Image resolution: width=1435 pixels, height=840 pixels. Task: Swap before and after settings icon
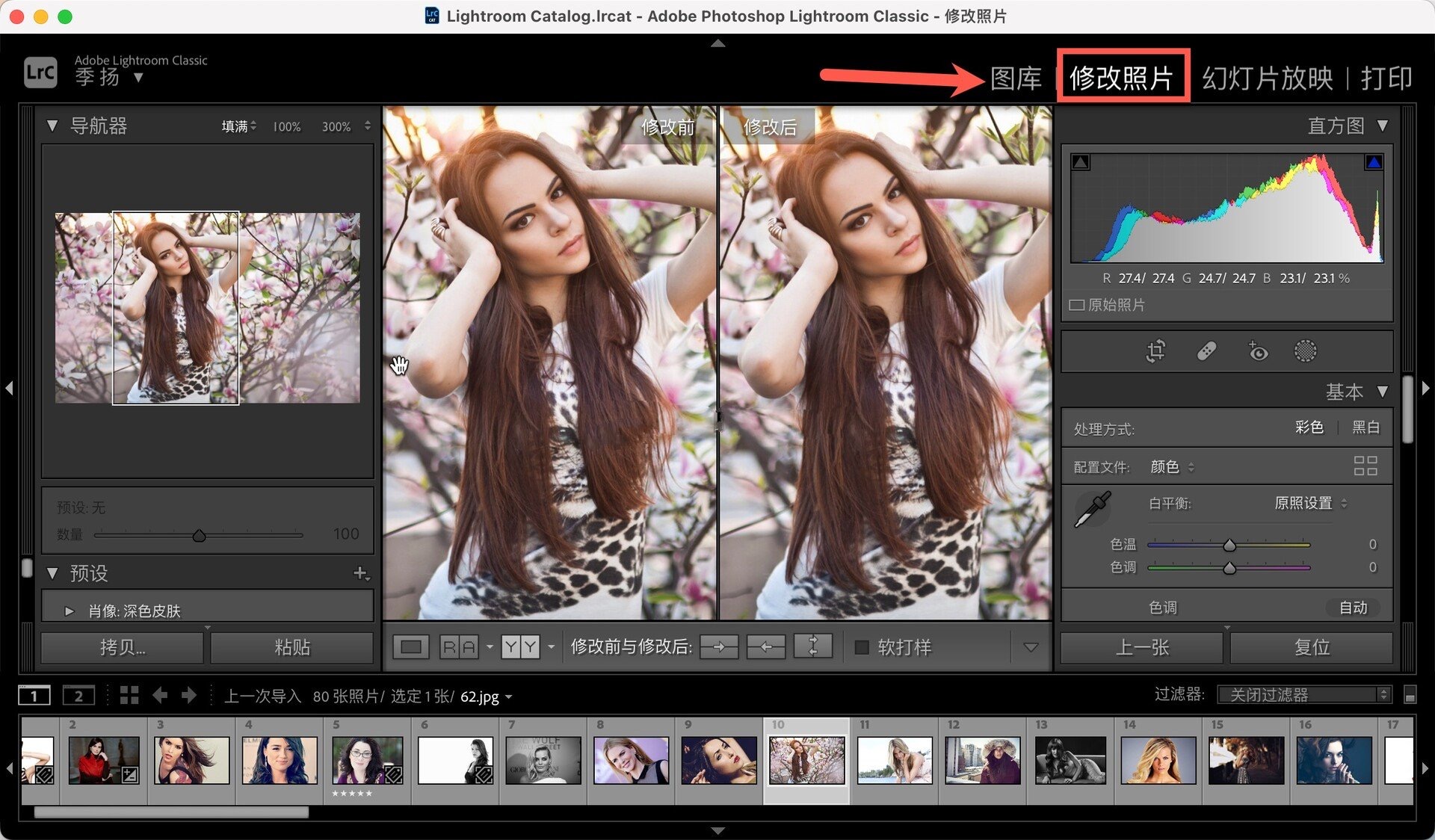pos(813,647)
